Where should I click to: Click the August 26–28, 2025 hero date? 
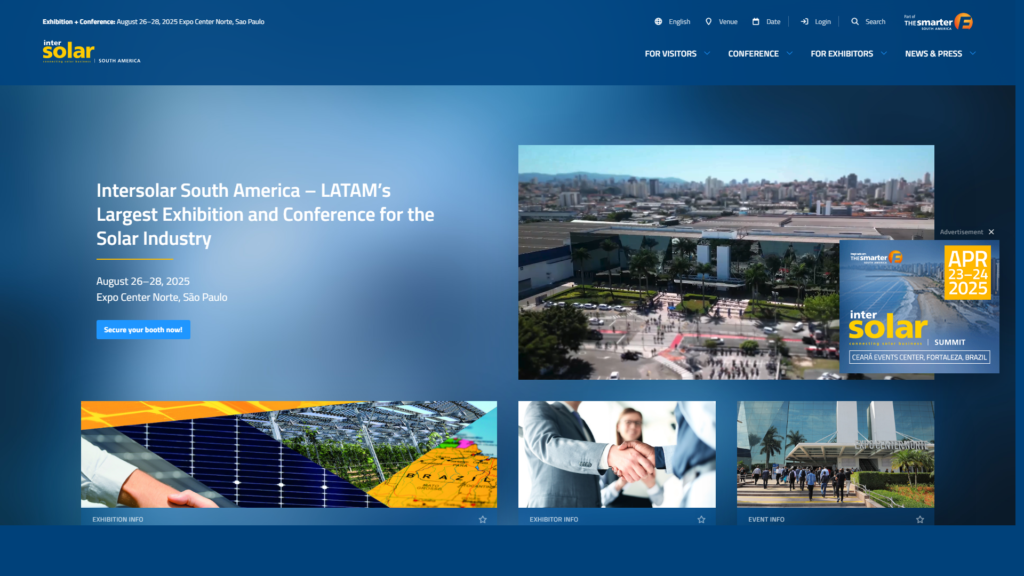(x=143, y=281)
